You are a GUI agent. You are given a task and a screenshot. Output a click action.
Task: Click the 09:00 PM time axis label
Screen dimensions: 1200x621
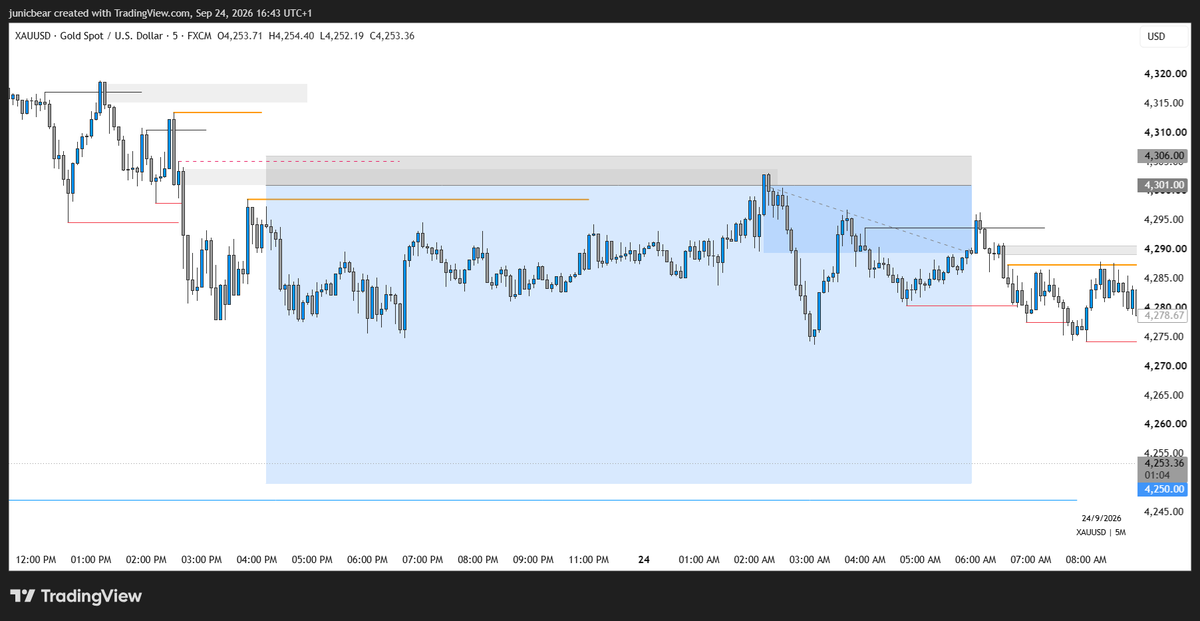point(533,560)
